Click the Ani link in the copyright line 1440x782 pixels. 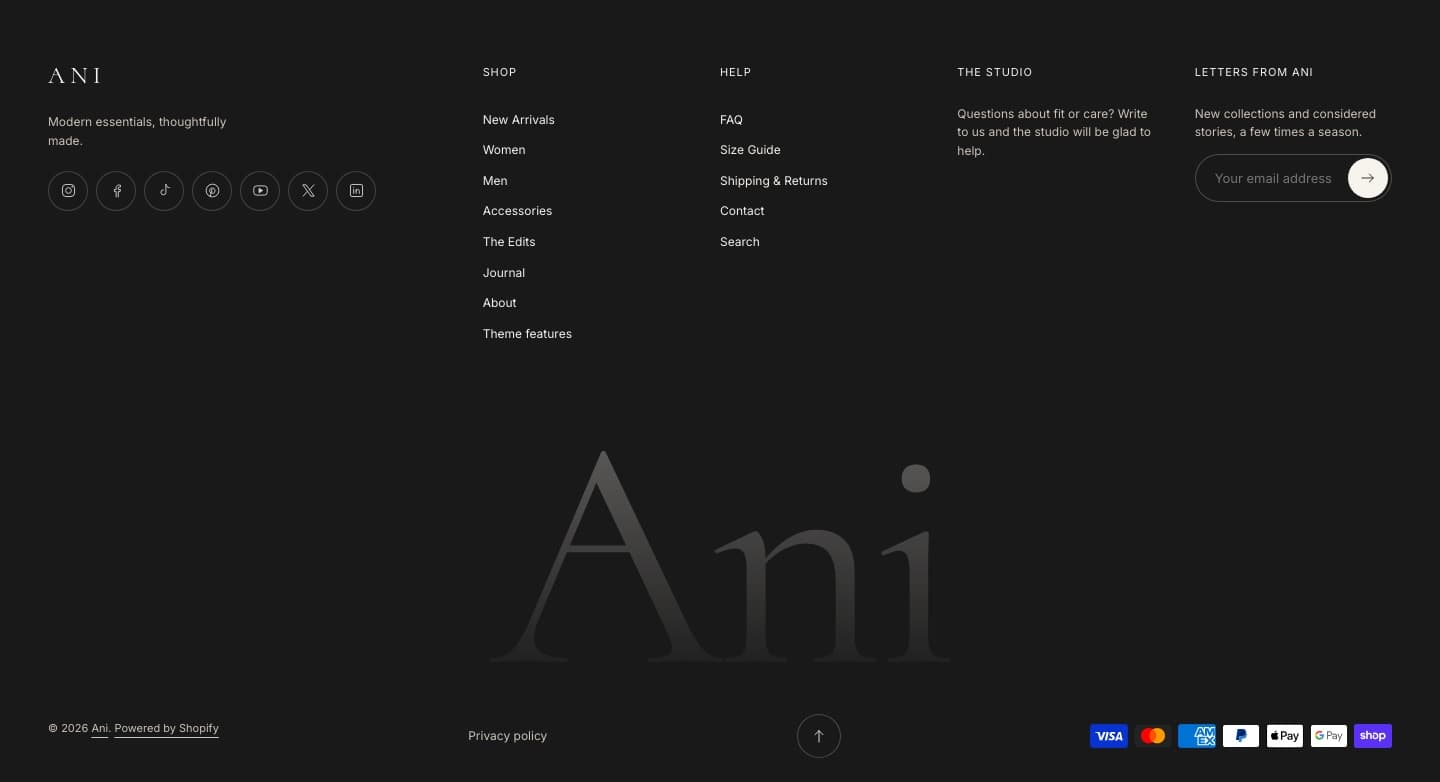(x=100, y=729)
